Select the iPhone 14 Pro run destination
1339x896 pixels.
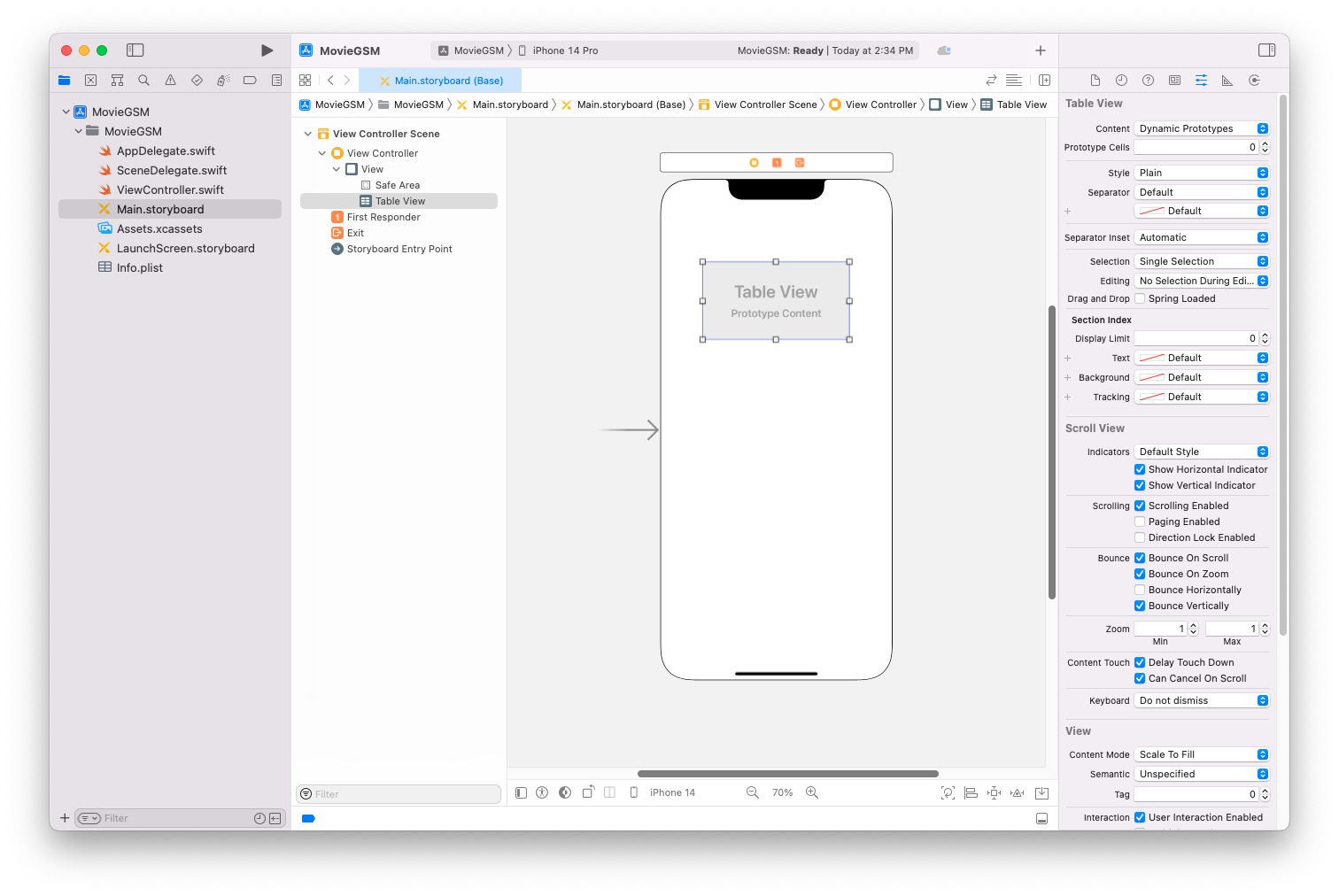(558, 50)
